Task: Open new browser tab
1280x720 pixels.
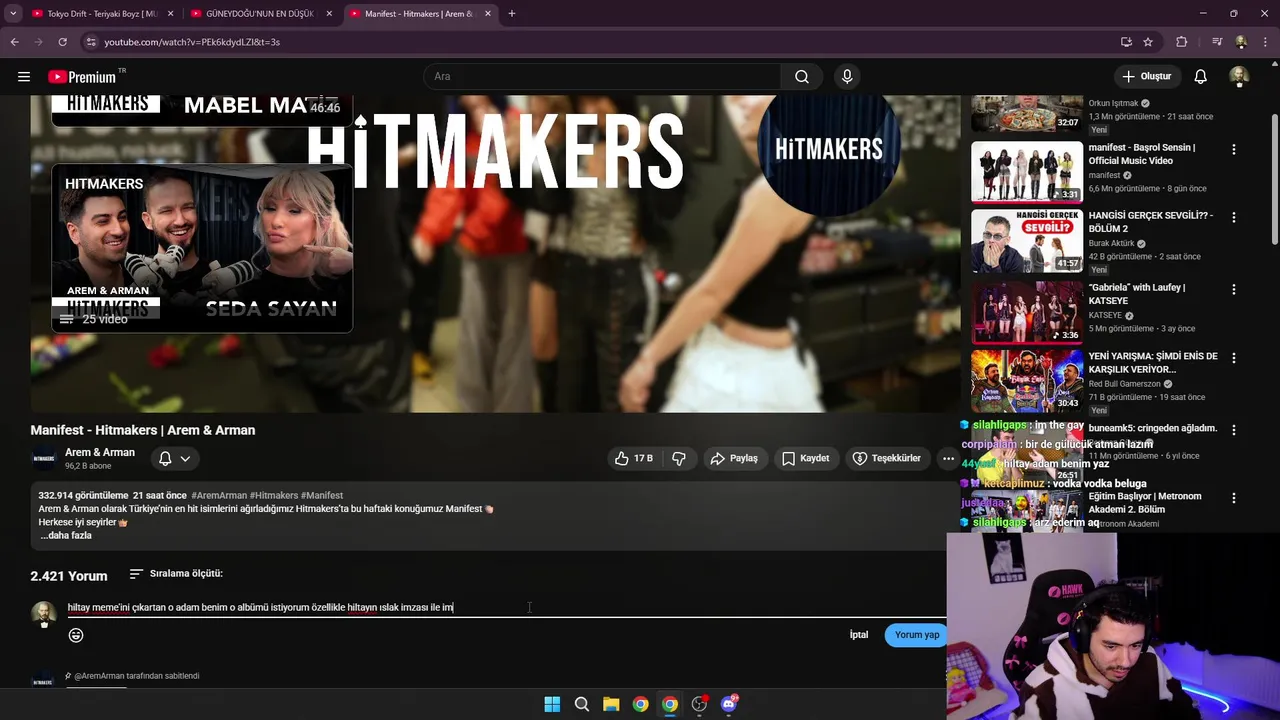Action: 511,14
